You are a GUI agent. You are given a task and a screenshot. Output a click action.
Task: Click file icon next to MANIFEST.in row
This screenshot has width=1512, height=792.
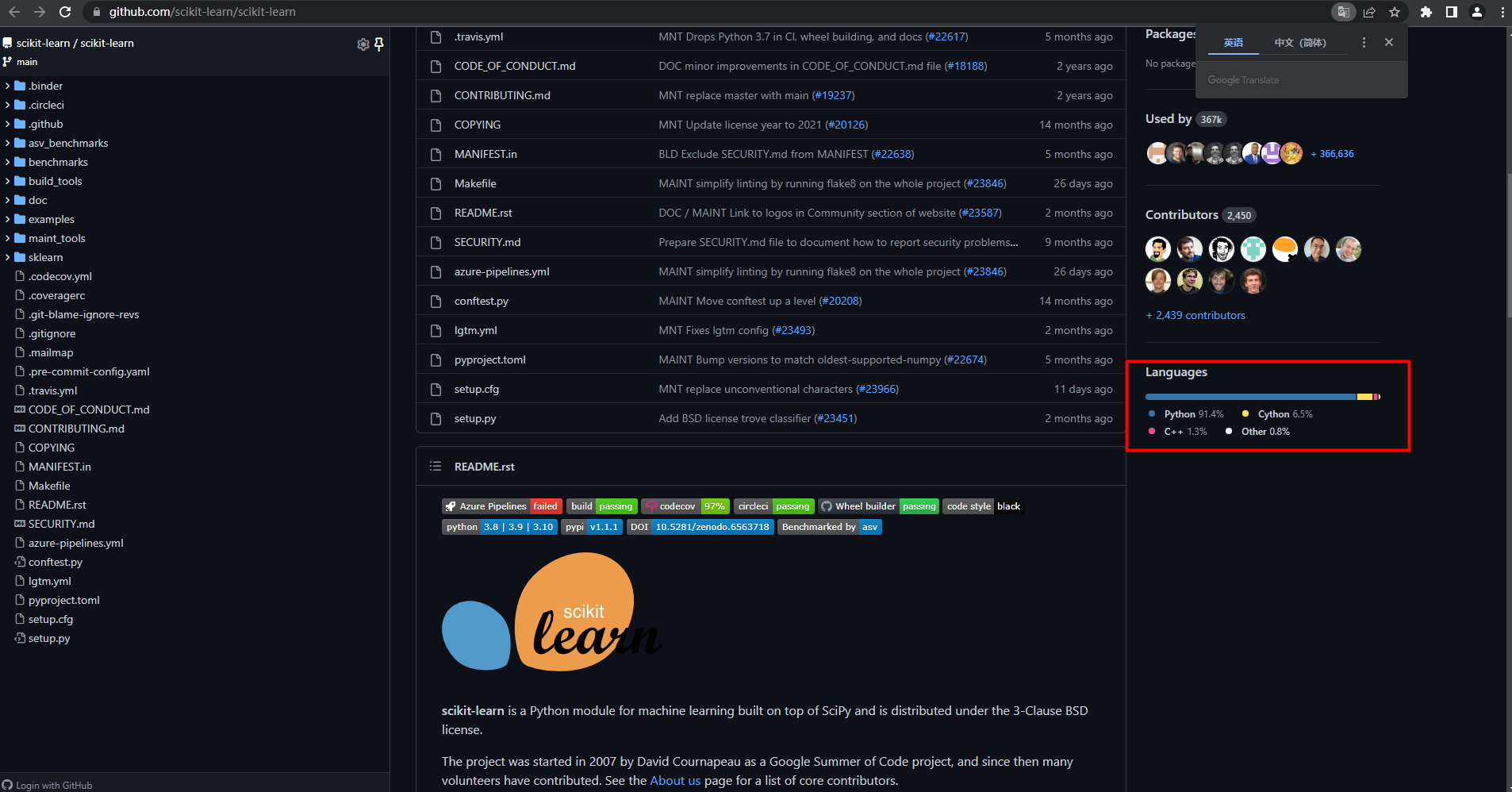point(436,154)
